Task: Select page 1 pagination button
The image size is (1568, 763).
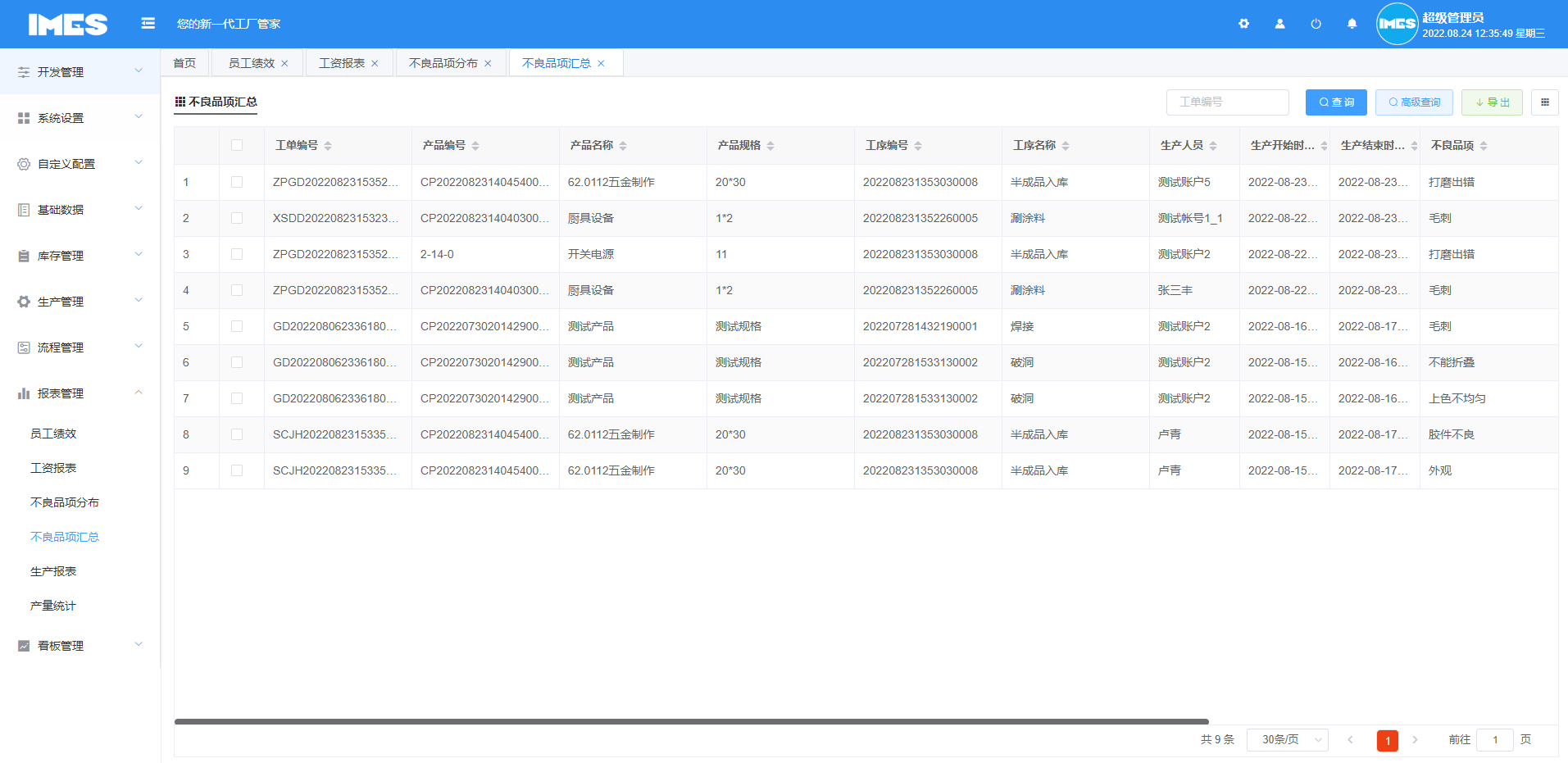Action: pos(1388,741)
